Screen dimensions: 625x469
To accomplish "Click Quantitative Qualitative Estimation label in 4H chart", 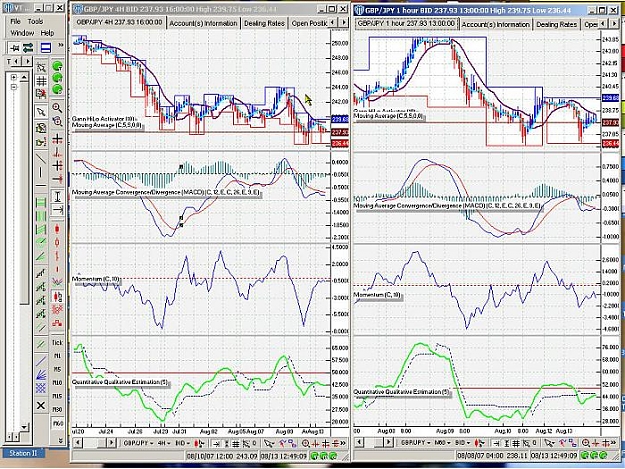I will click(120, 382).
